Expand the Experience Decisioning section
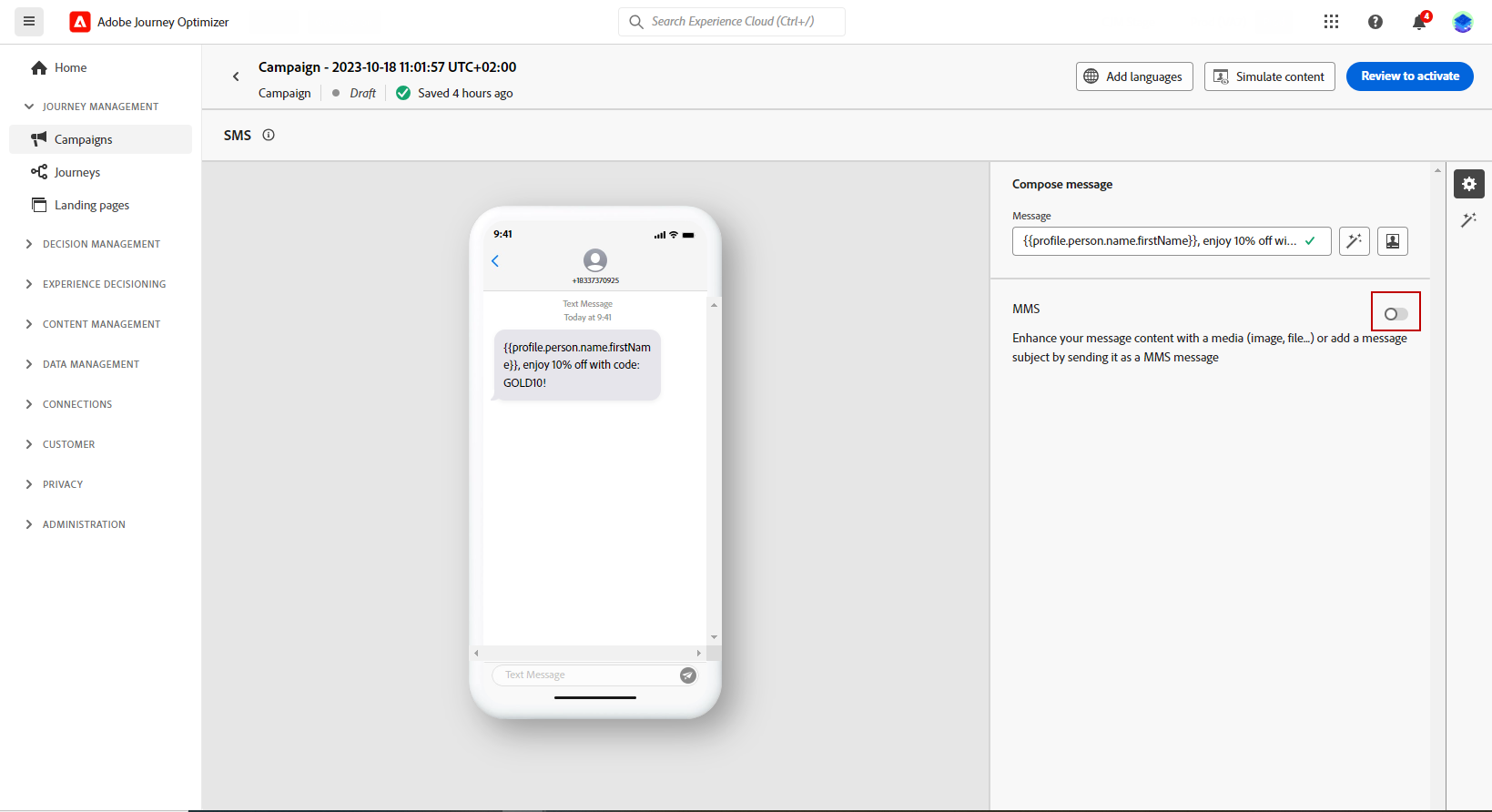 click(29, 284)
